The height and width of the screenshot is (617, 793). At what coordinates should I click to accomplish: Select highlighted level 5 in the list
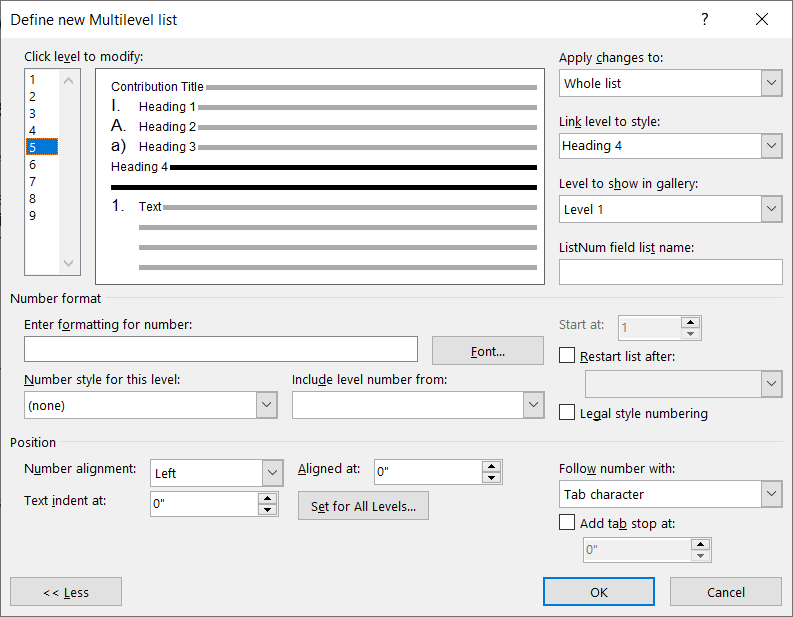tap(42, 147)
